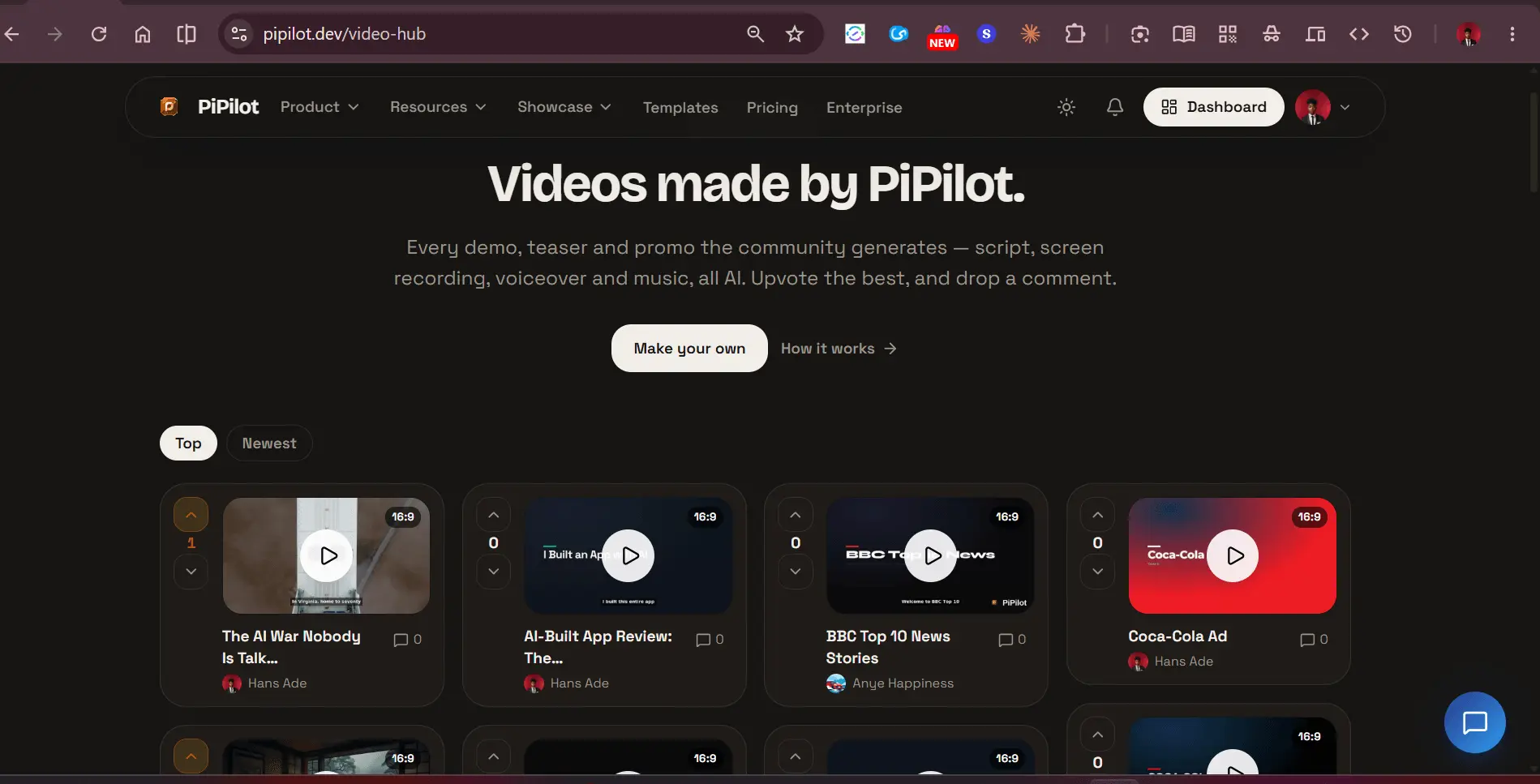Open comments on Coca-Cola Ad video
The image size is (1540, 784).
[x=1314, y=640]
